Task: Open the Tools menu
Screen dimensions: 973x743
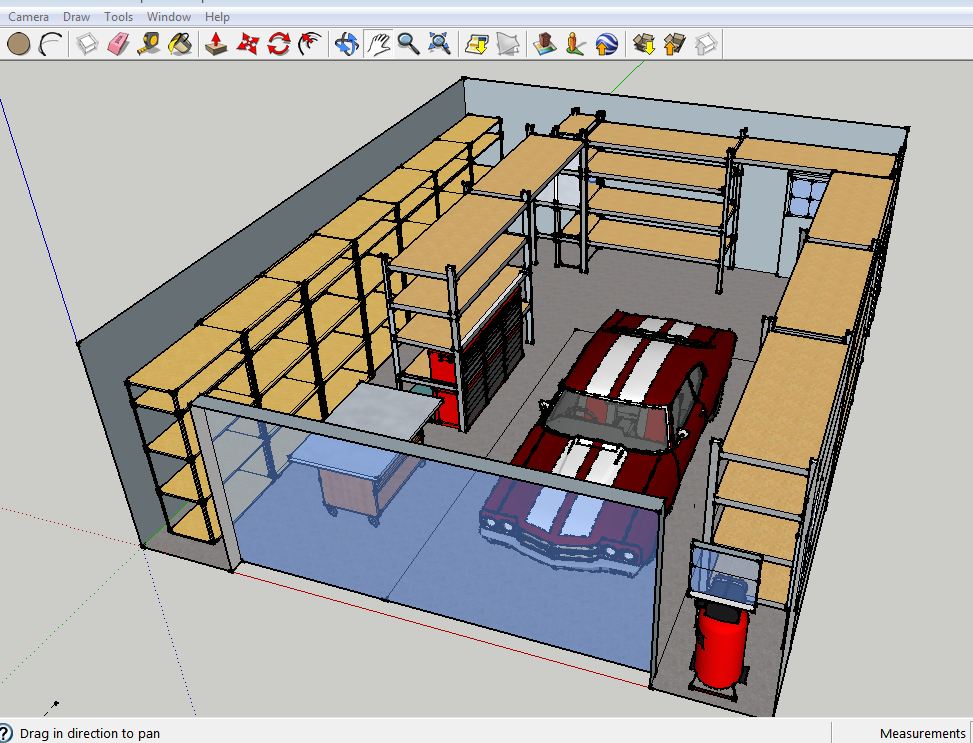Action: pos(118,17)
